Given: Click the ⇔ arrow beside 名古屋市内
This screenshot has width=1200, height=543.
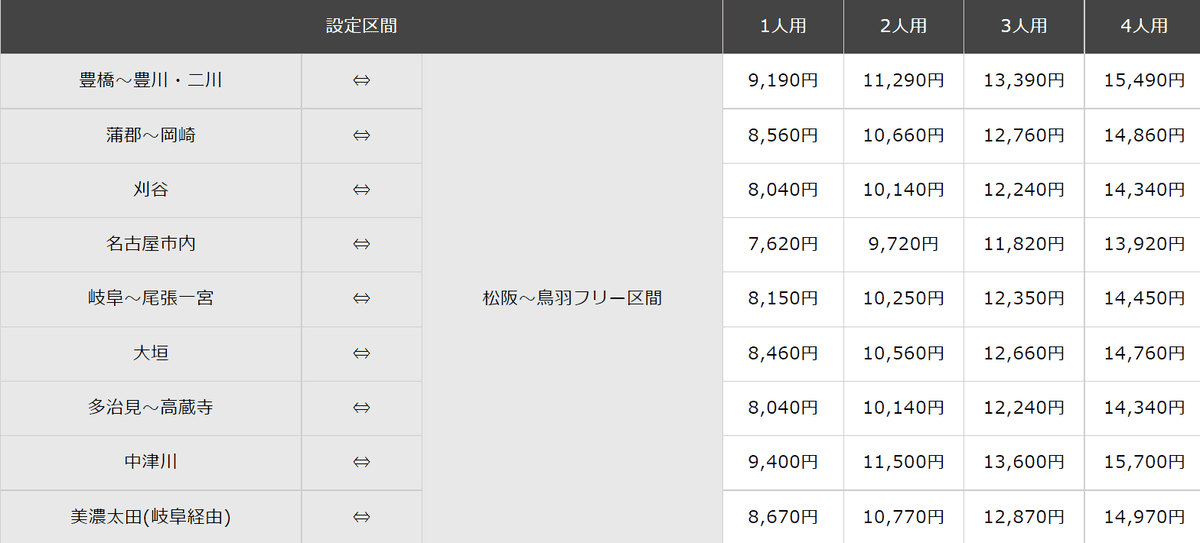Looking at the screenshot, I should (x=361, y=243).
